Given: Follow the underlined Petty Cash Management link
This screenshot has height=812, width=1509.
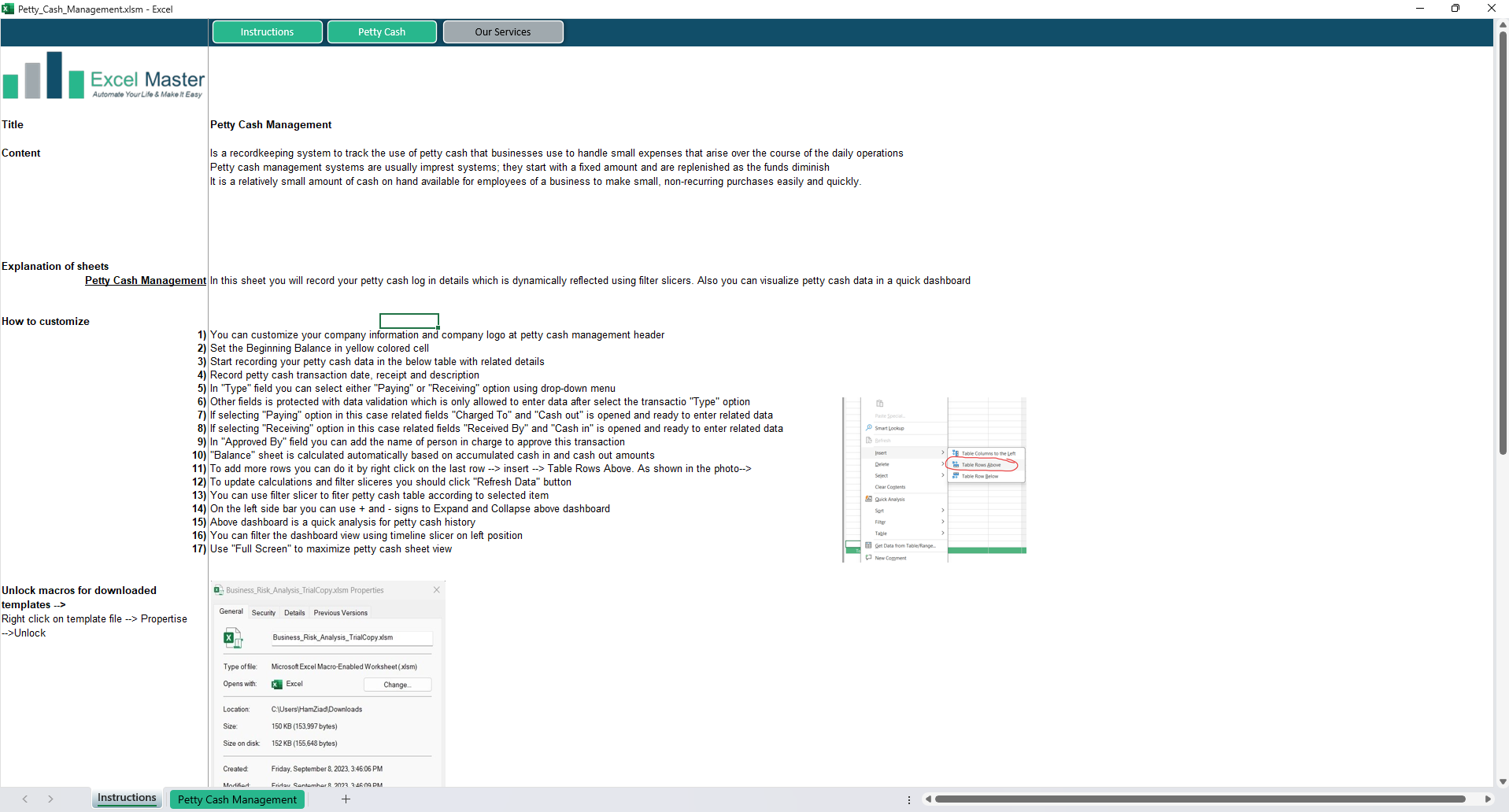Looking at the screenshot, I should point(146,281).
